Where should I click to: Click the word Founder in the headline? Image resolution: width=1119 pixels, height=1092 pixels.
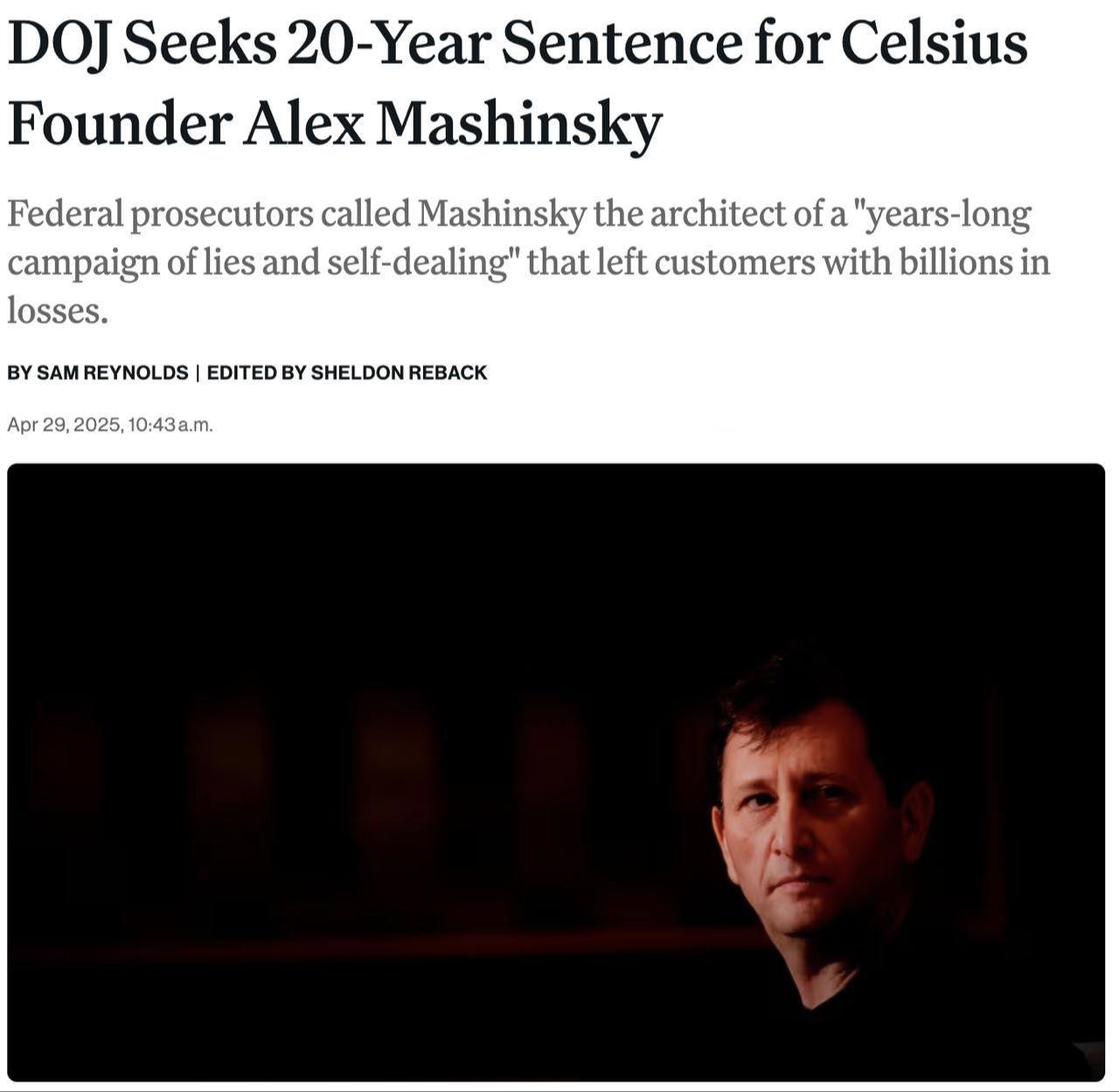[118, 124]
